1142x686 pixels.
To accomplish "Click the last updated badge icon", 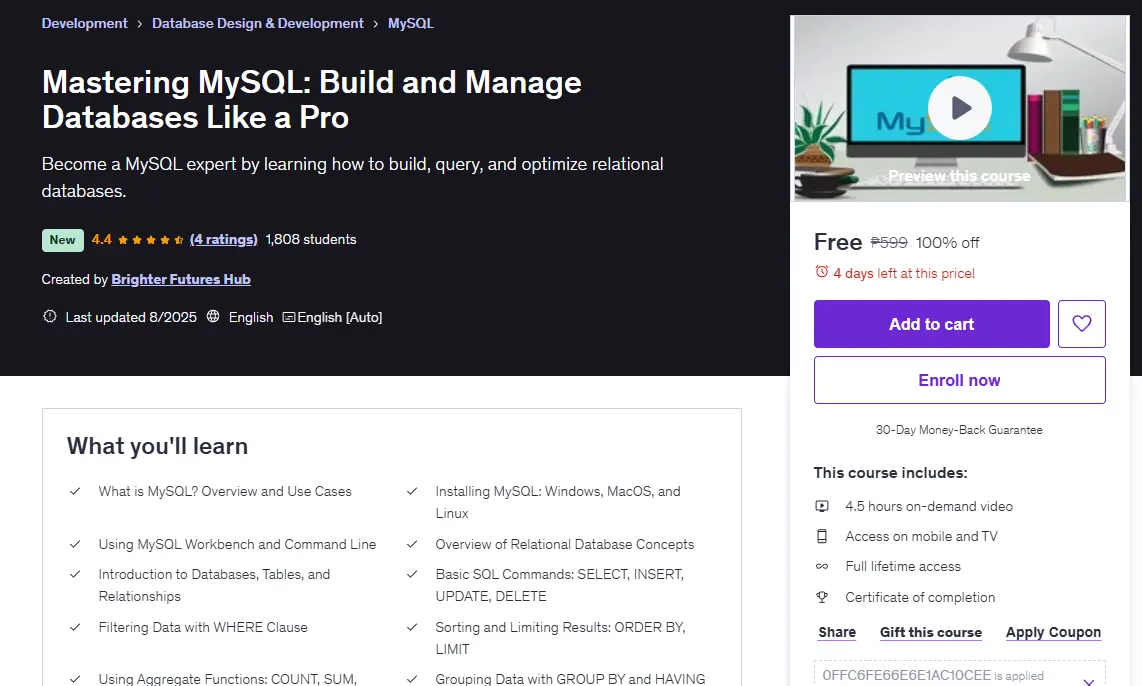I will (x=50, y=317).
